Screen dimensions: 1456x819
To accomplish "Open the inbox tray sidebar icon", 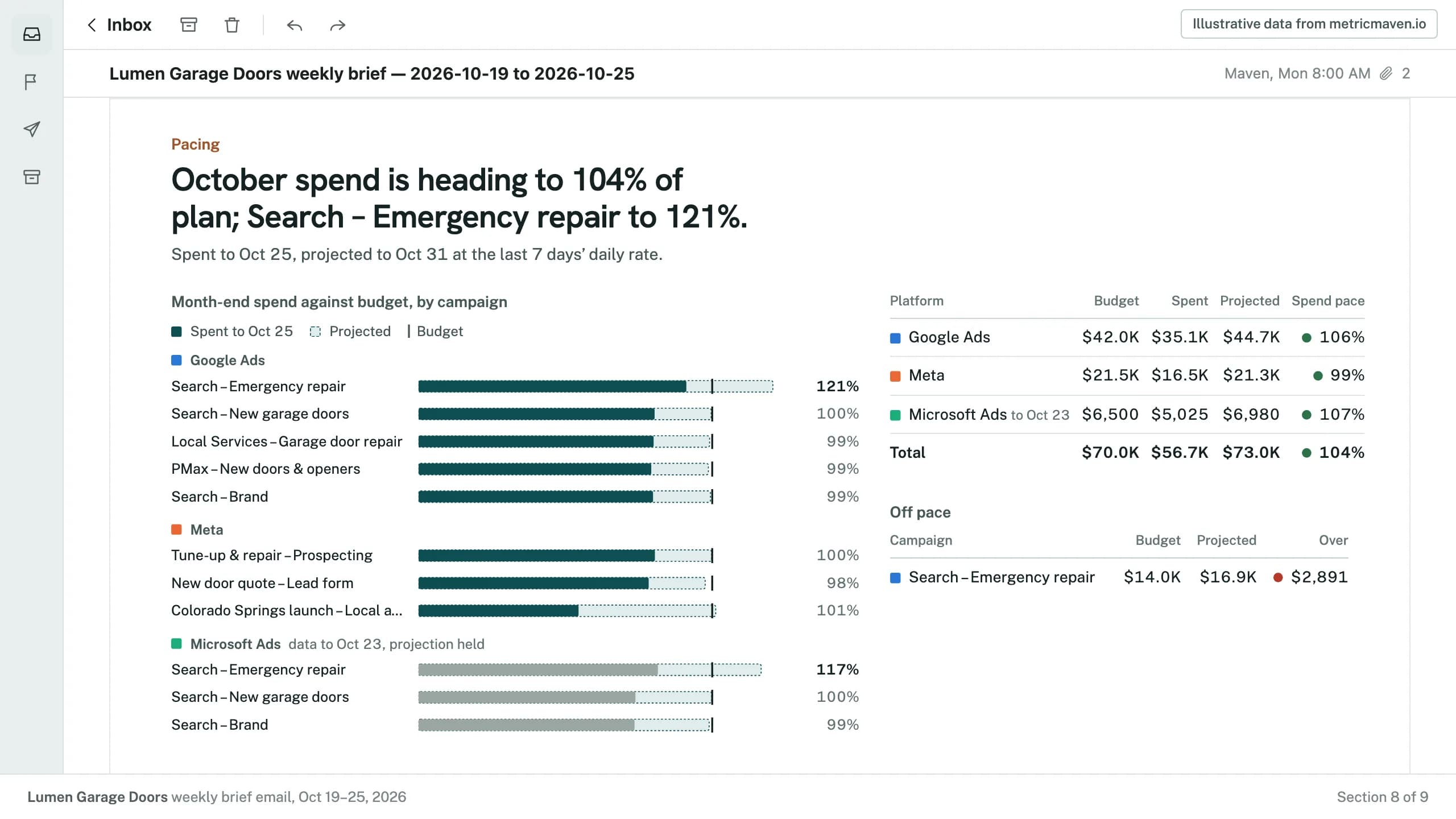I will tap(32, 34).
